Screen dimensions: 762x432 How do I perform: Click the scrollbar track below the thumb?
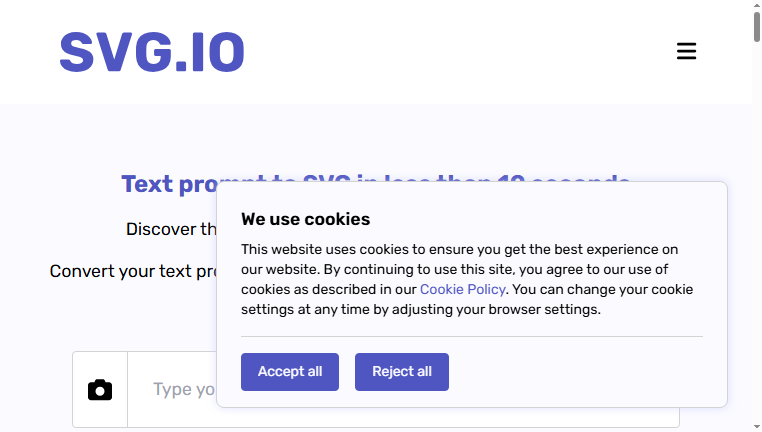click(x=757, y=232)
